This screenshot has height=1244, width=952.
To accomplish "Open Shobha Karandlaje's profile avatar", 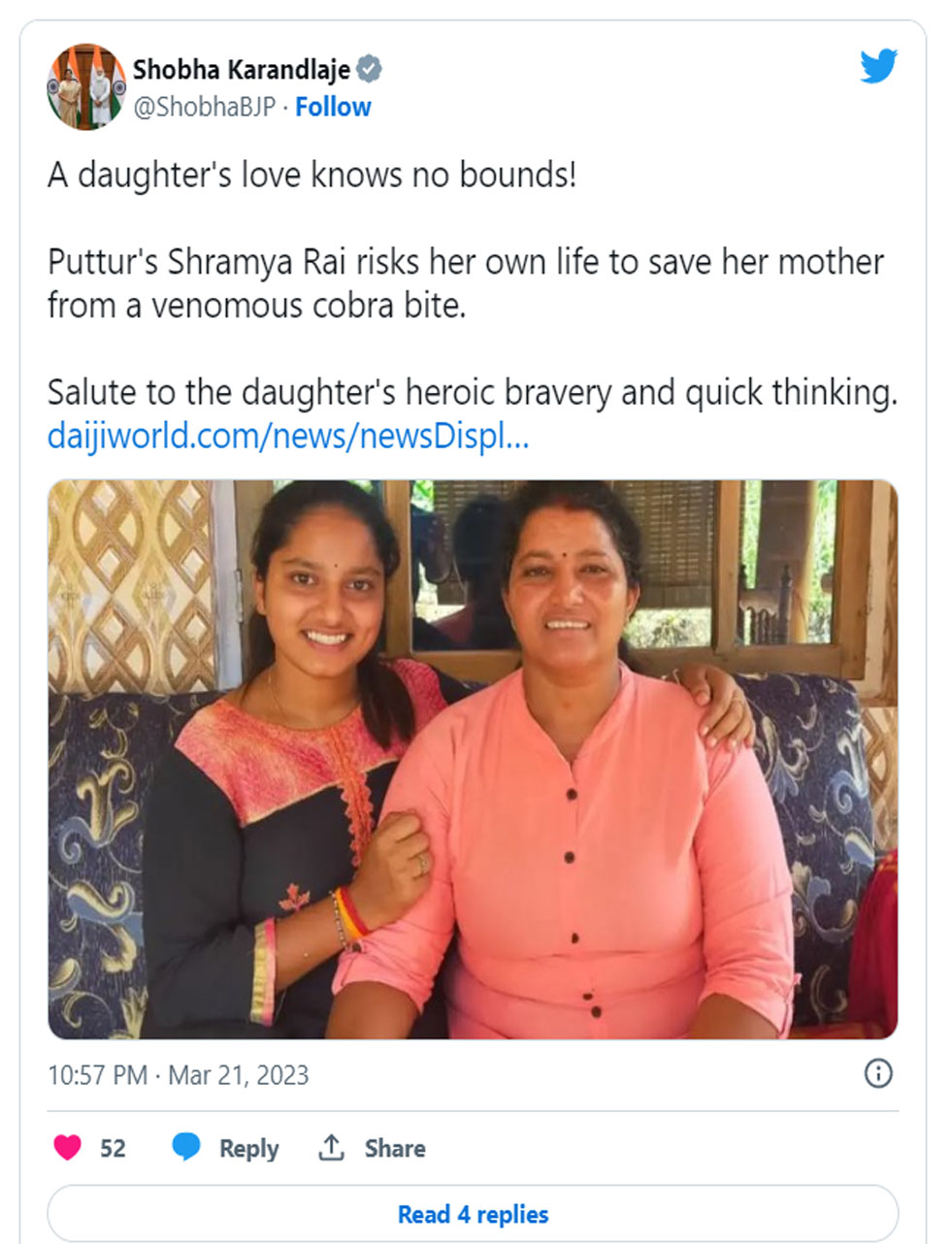I will point(86,86).
